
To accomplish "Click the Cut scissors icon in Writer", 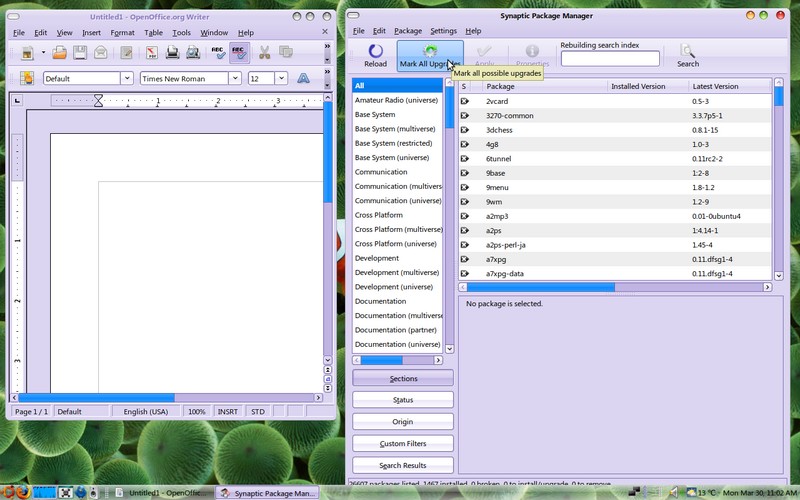I will tap(264, 53).
